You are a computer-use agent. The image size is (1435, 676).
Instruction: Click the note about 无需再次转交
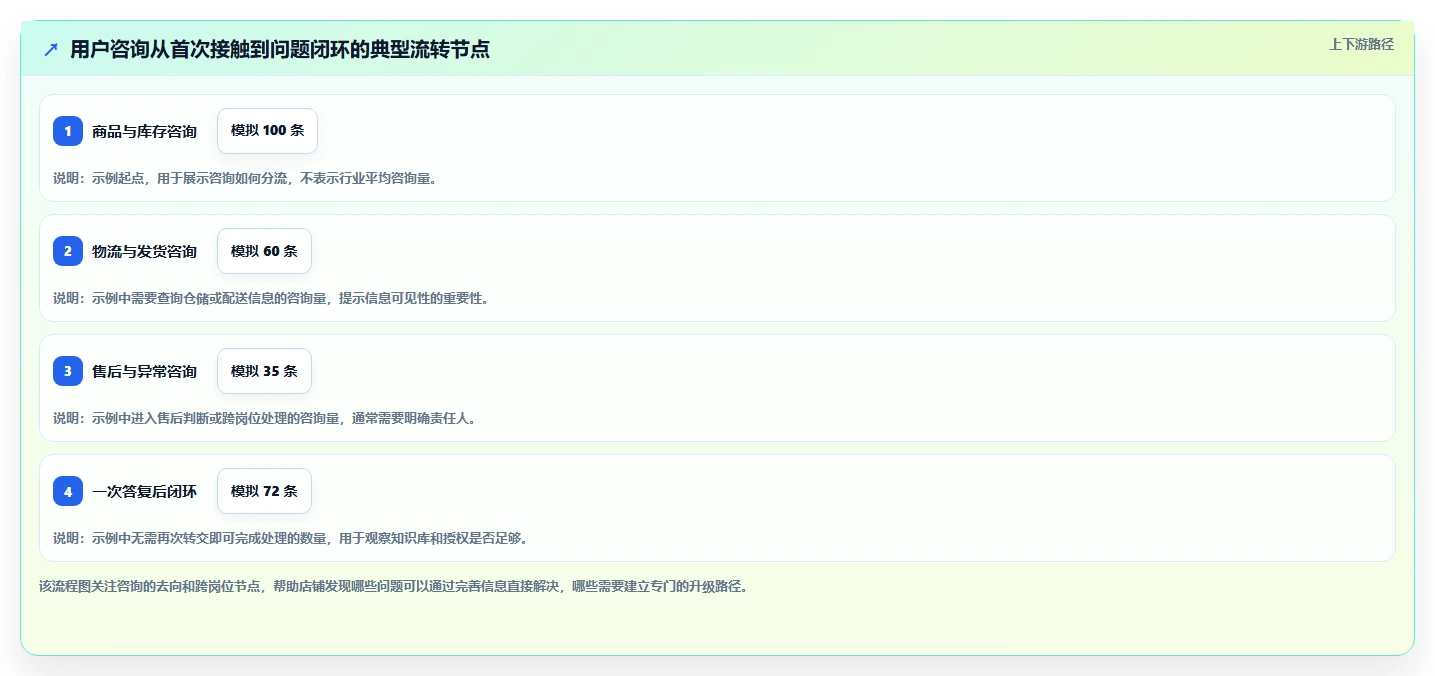coord(290,538)
